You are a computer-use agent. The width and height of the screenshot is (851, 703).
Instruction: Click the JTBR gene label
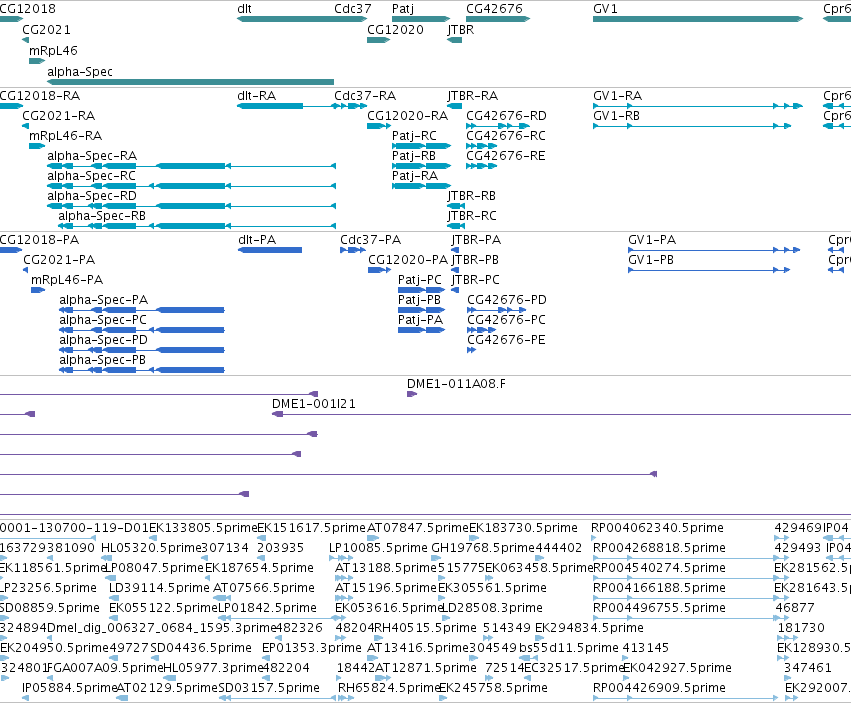[x=461, y=29]
